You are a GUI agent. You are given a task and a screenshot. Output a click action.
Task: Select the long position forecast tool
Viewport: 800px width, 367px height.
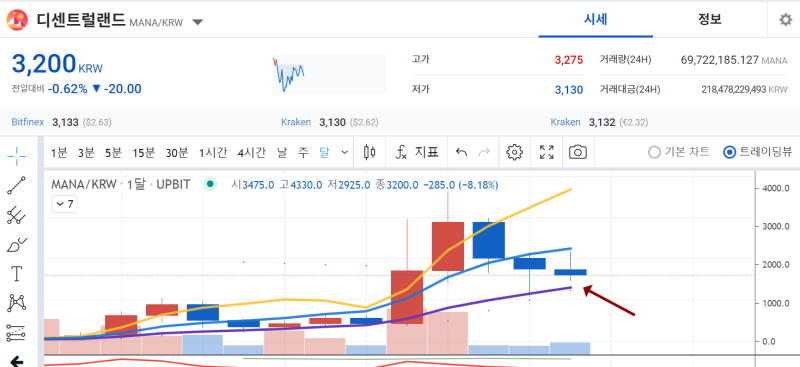[17, 333]
